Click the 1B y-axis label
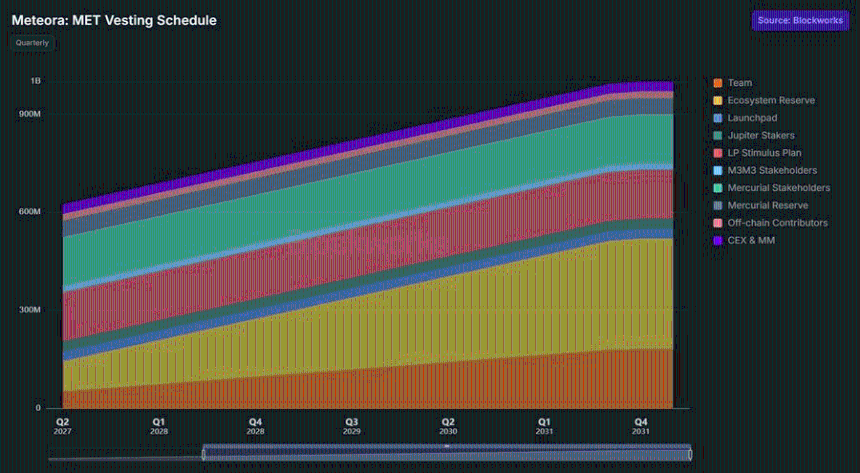860x473 pixels. pyautogui.click(x=36, y=81)
